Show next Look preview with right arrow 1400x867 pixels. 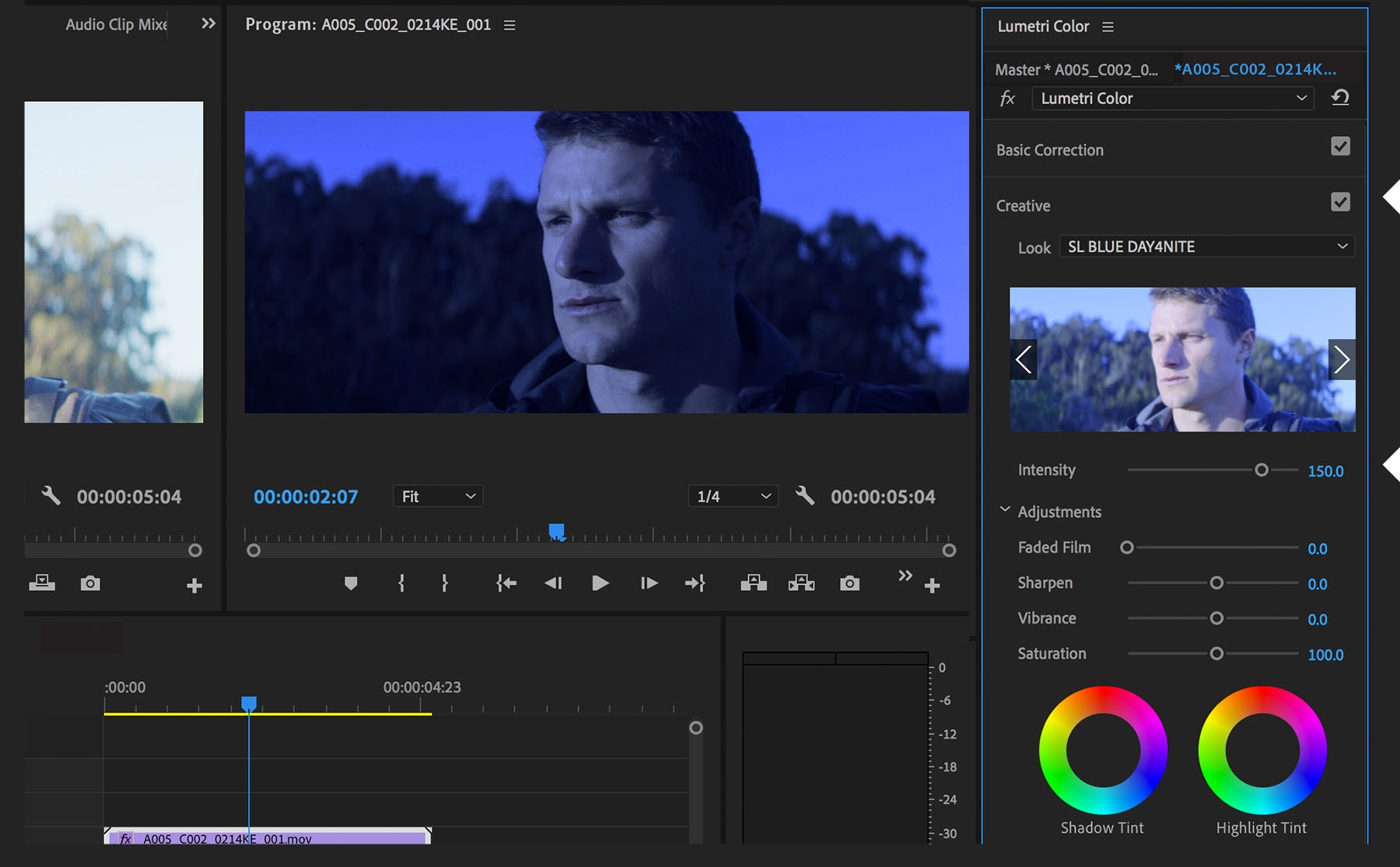(1341, 359)
